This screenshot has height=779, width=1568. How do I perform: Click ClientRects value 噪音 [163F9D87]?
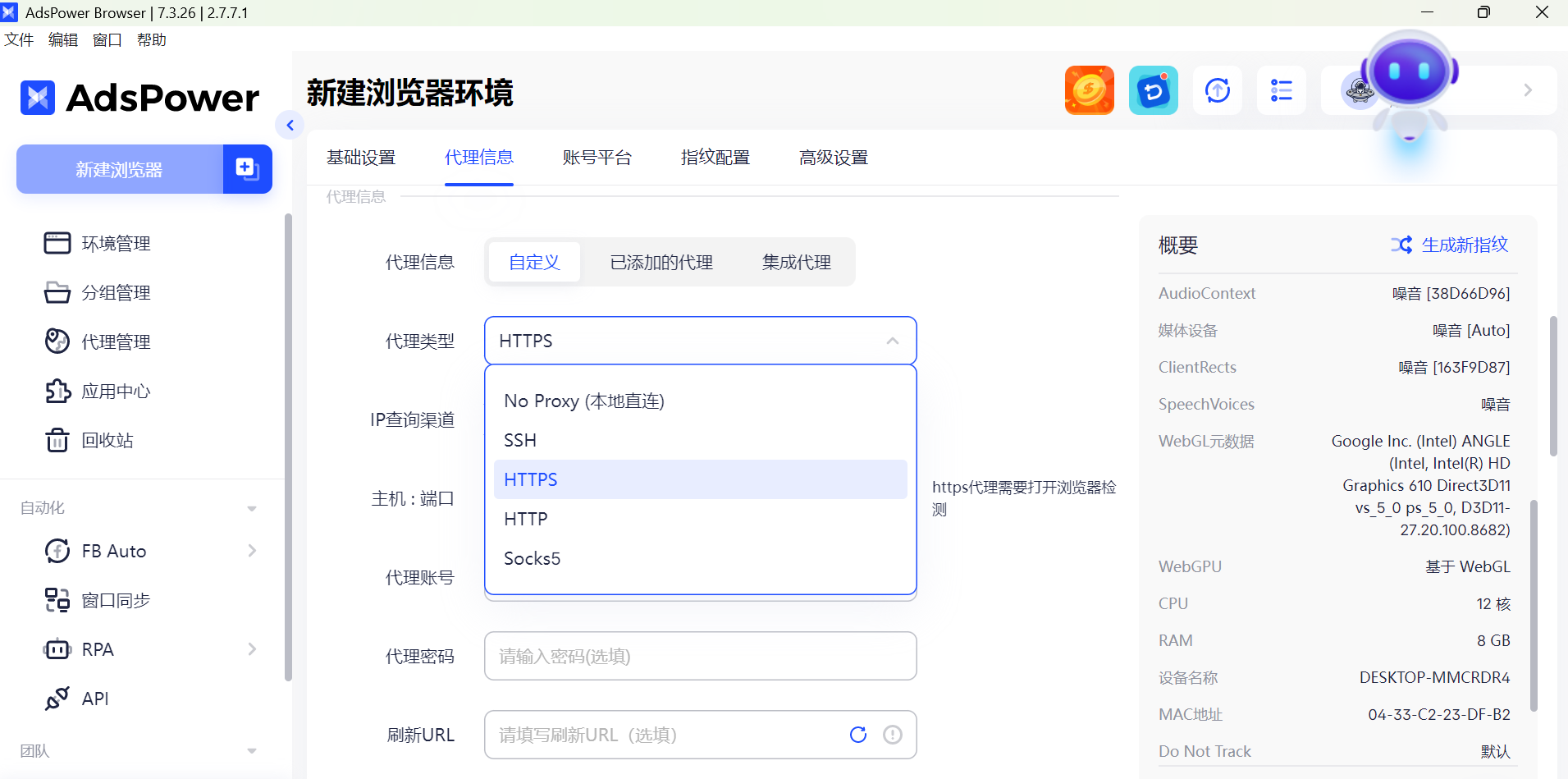[x=1454, y=367]
